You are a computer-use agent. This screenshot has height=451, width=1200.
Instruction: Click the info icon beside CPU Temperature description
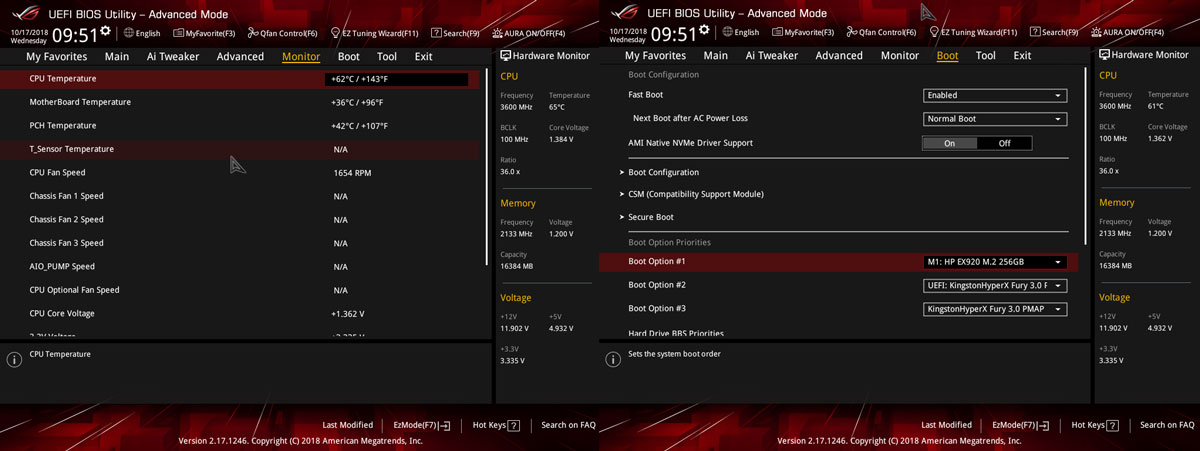14,359
